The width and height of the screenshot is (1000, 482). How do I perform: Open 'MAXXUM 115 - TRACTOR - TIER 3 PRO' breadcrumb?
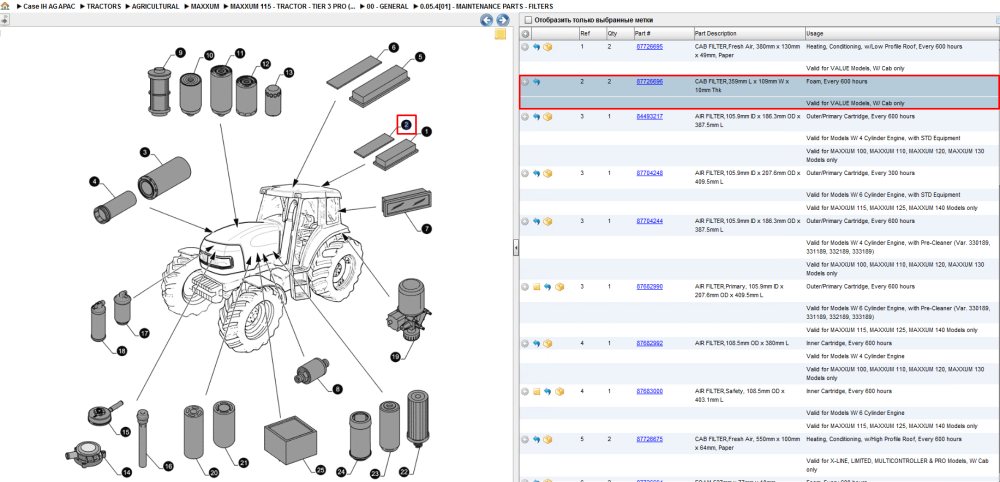click(293, 6)
